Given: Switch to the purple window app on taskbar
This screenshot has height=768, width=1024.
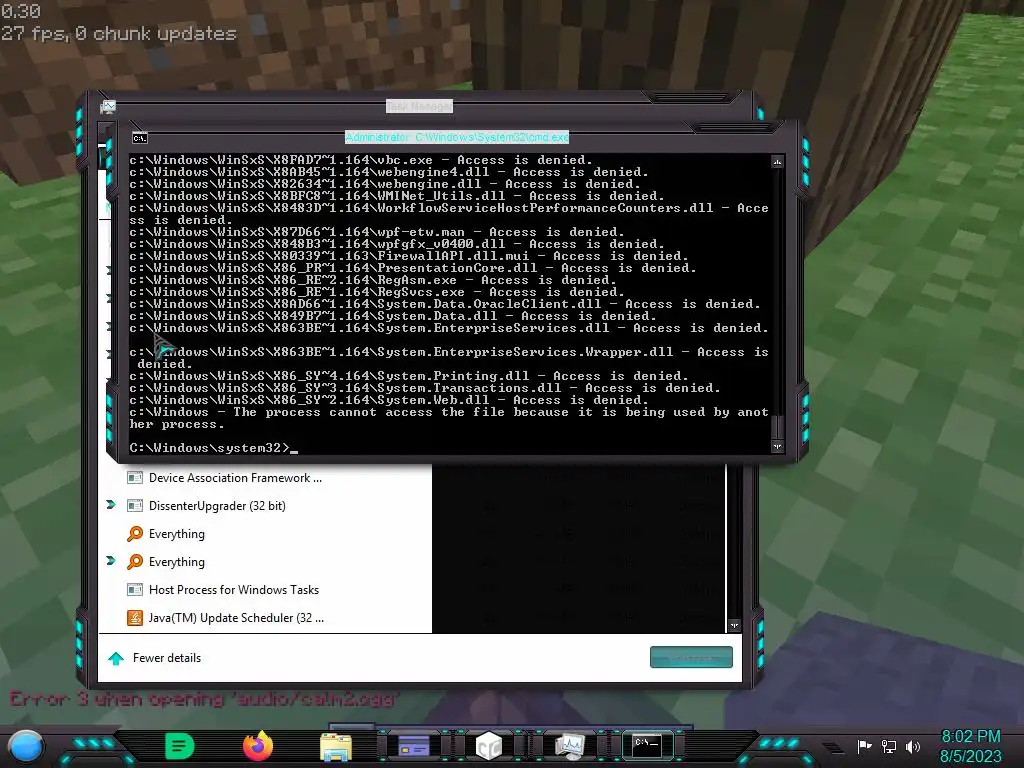Looking at the screenshot, I should (414, 746).
